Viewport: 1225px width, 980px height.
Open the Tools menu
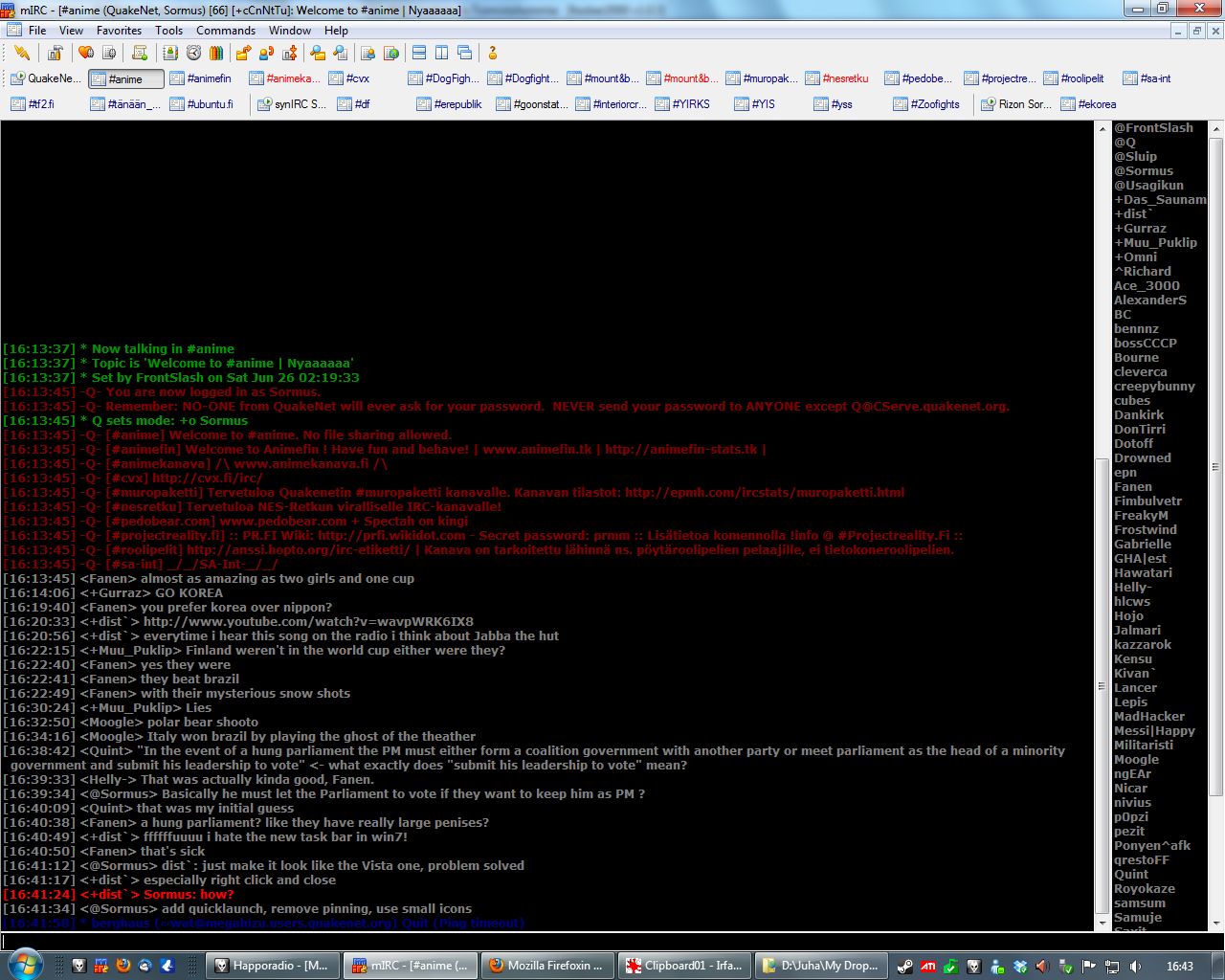tap(168, 31)
